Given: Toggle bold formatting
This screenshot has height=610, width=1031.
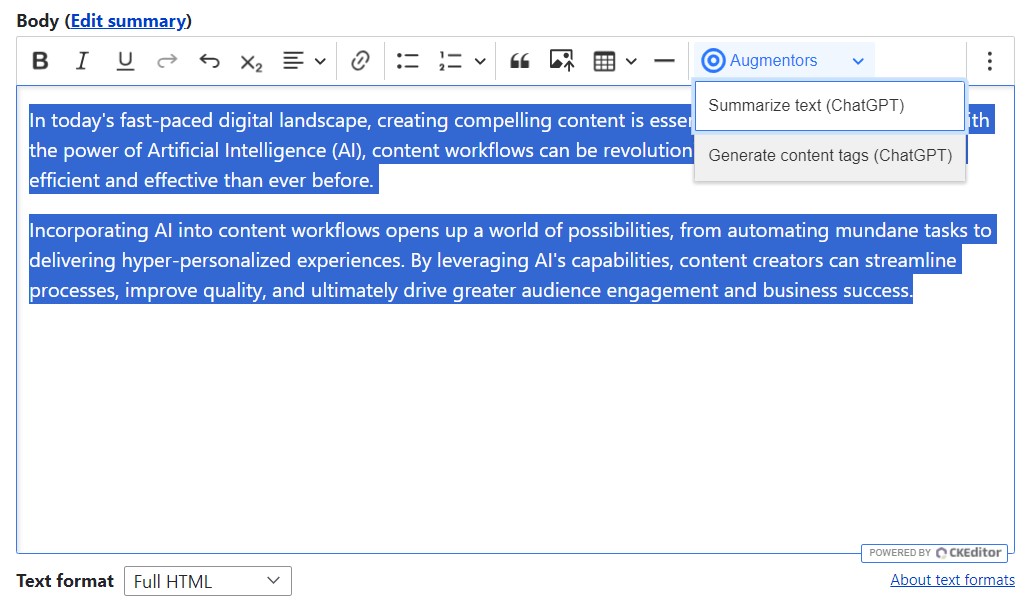Looking at the screenshot, I should (40, 60).
